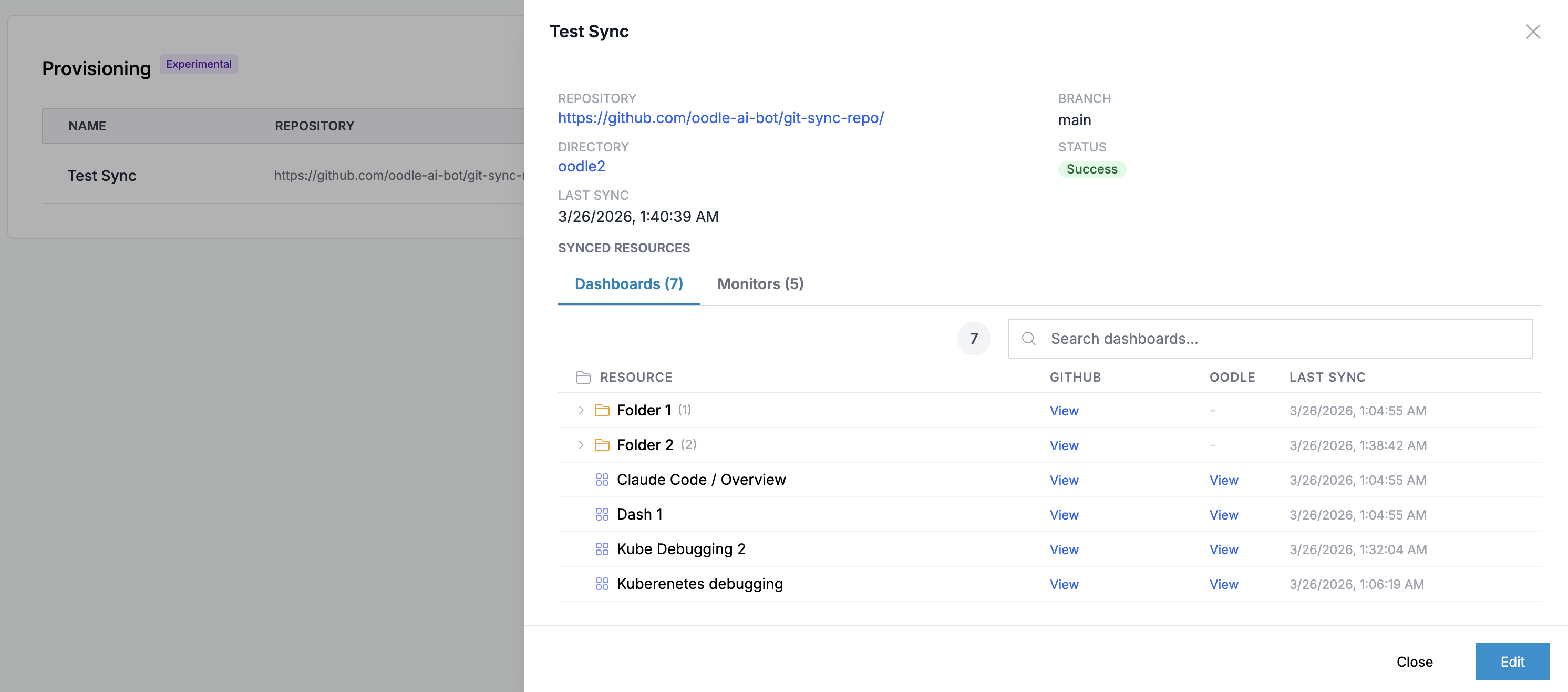Click the folder icon next to Folder 2

pyautogui.click(x=602, y=445)
